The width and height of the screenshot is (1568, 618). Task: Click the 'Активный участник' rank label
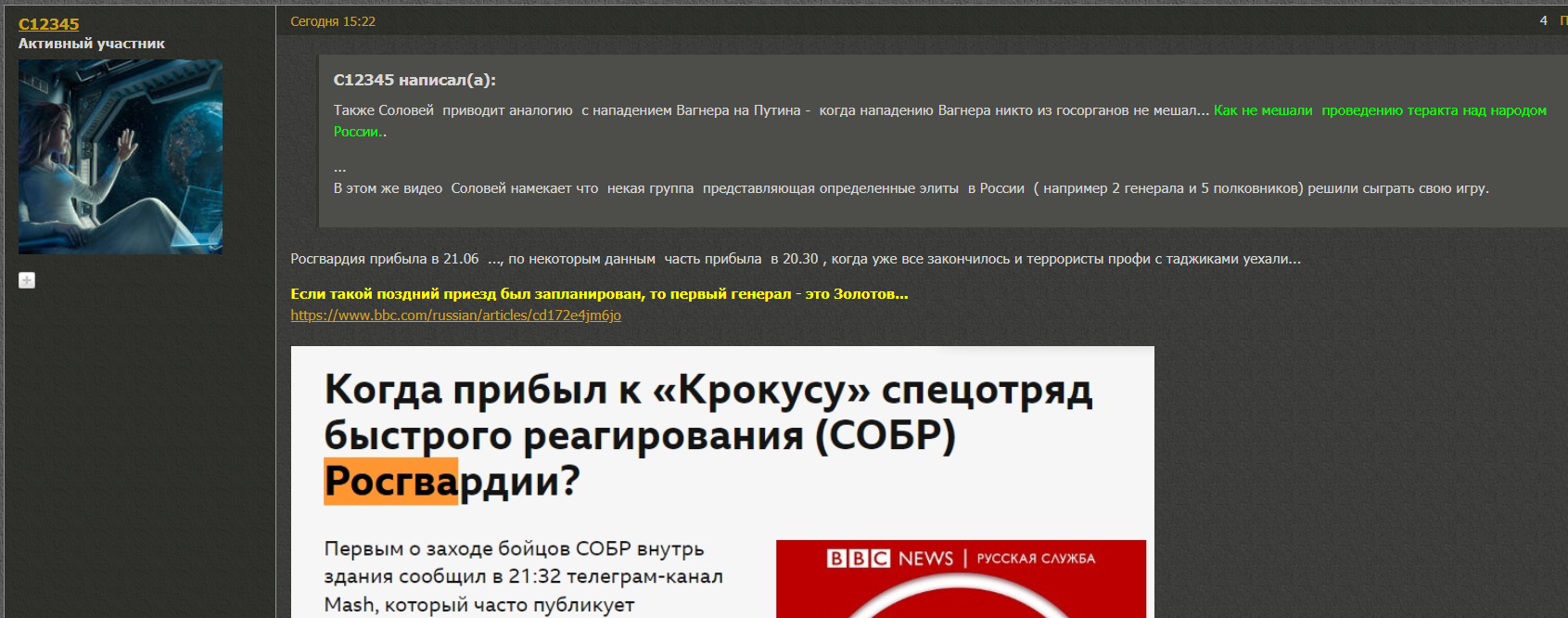tap(92, 44)
